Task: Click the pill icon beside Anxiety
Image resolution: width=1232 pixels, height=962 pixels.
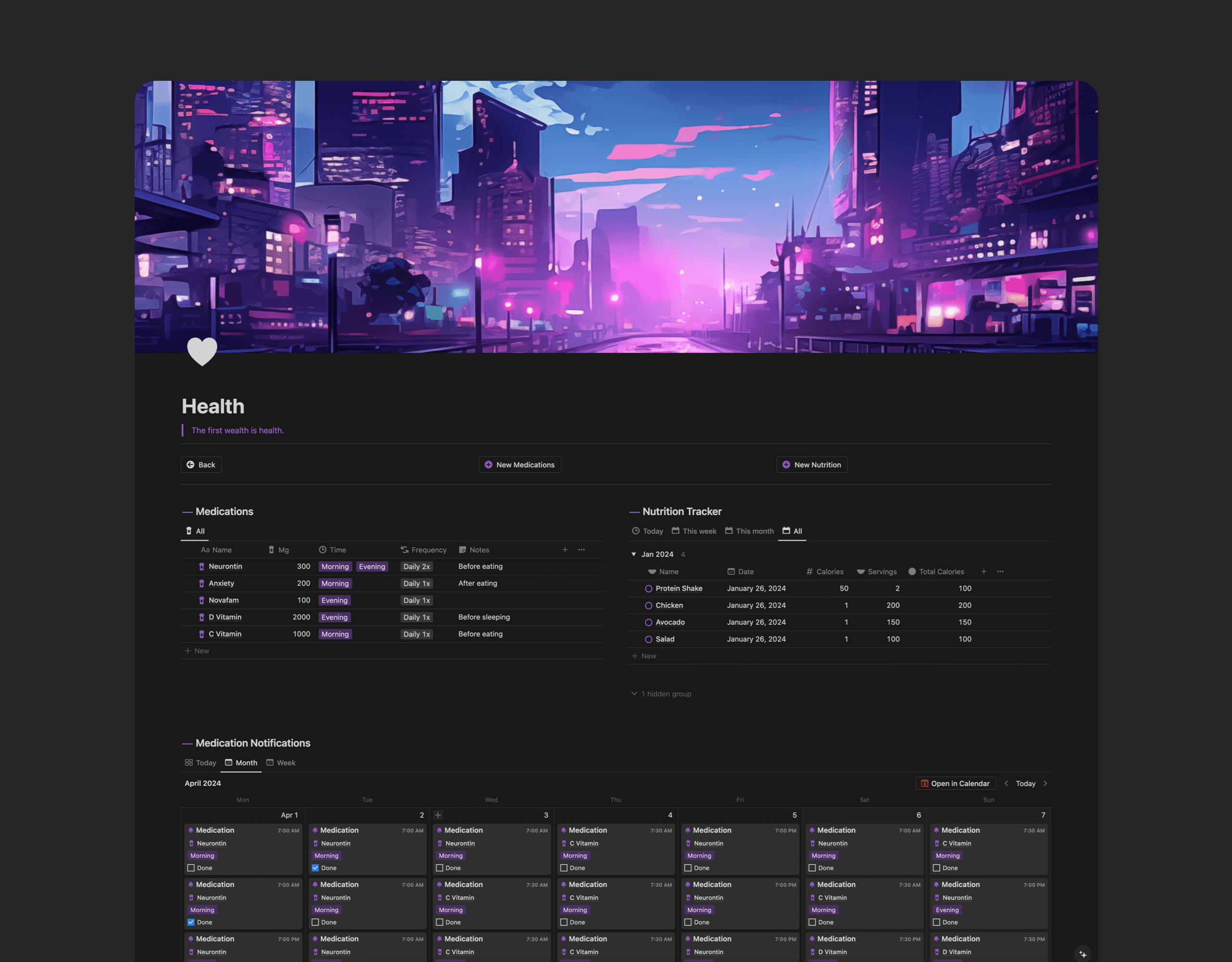Action: pos(201,583)
